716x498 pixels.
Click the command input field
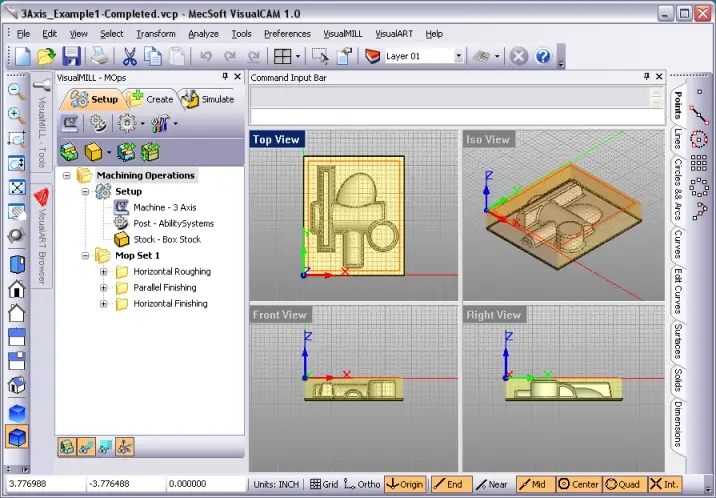[457, 116]
